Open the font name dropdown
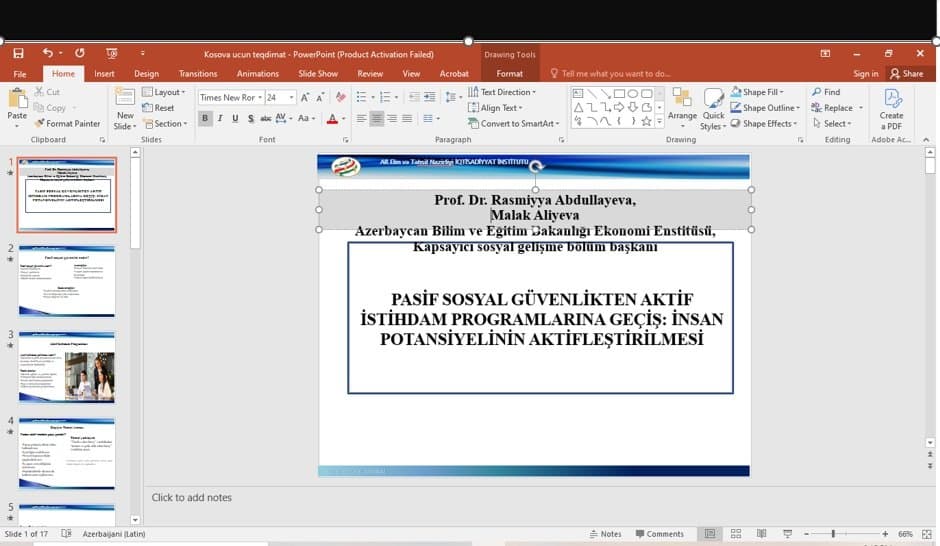The width and height of the screenshot is (940, 546). [260, 97]
